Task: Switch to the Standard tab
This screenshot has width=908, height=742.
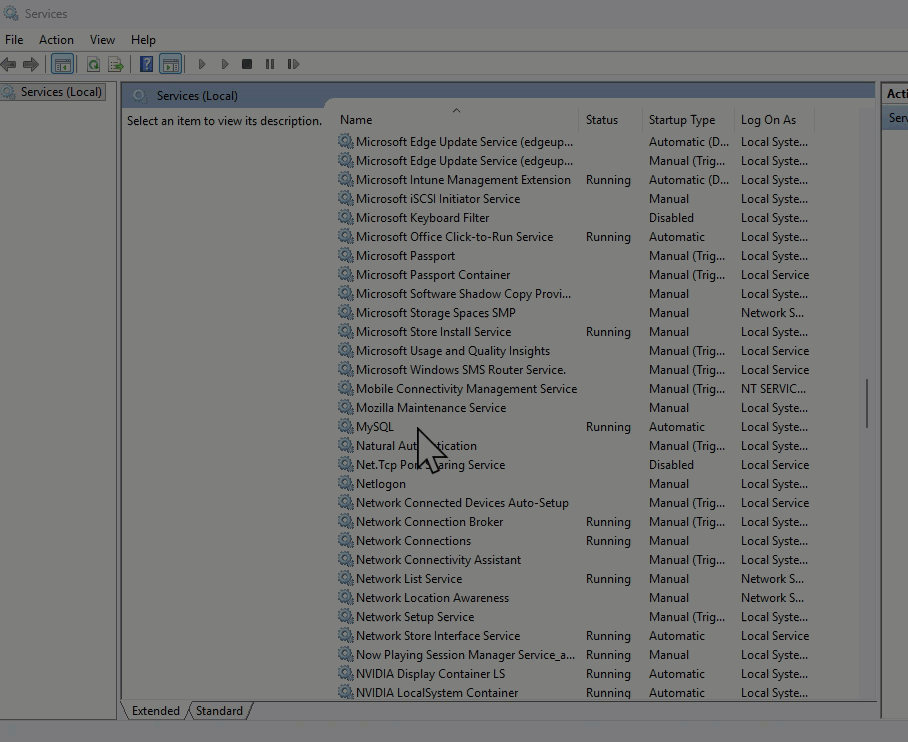Action: pyautogui.click(x=219, y=711)
